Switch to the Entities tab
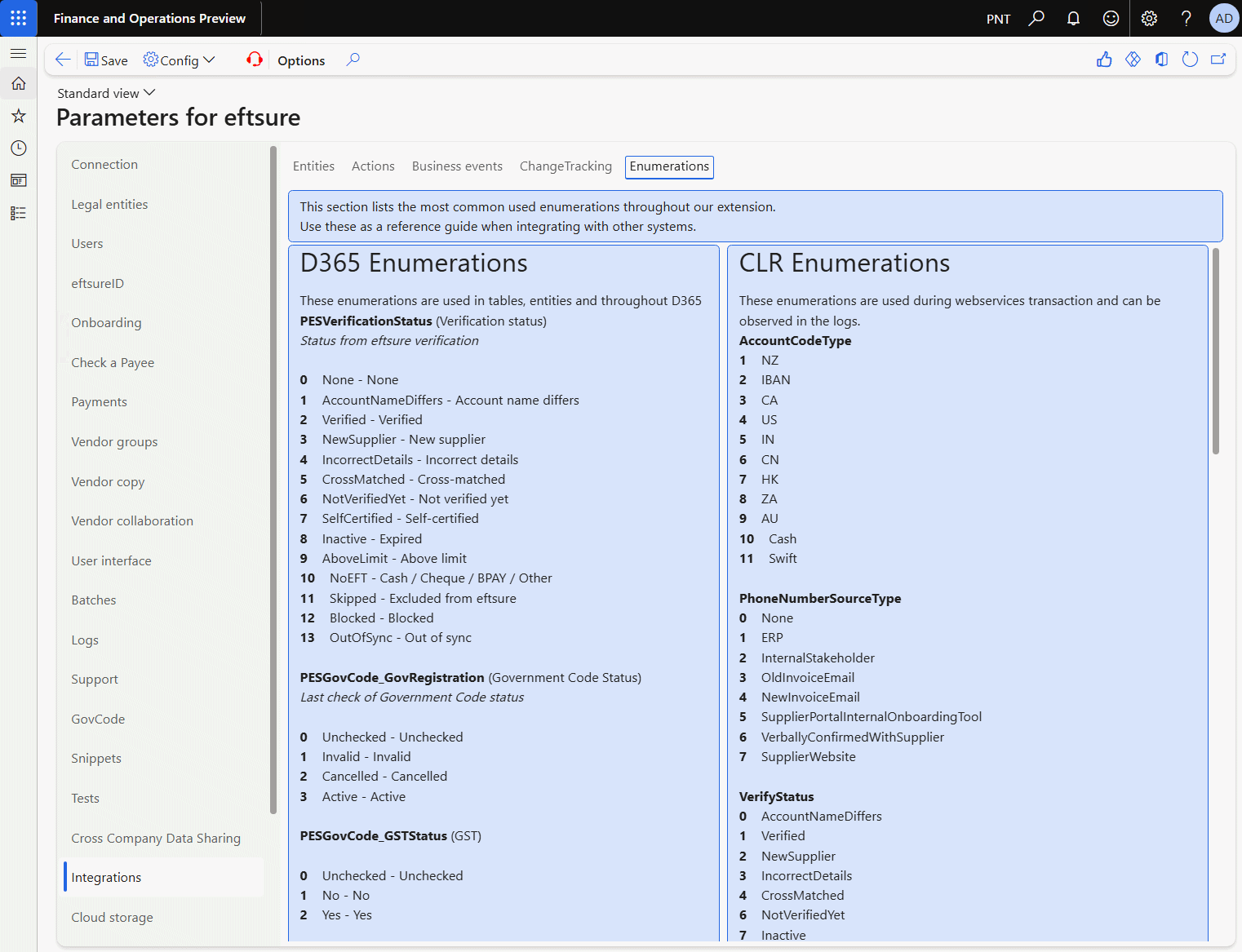Image resolution: width=1242 pixels, height=952 pixels. click(x=313, y=166)
